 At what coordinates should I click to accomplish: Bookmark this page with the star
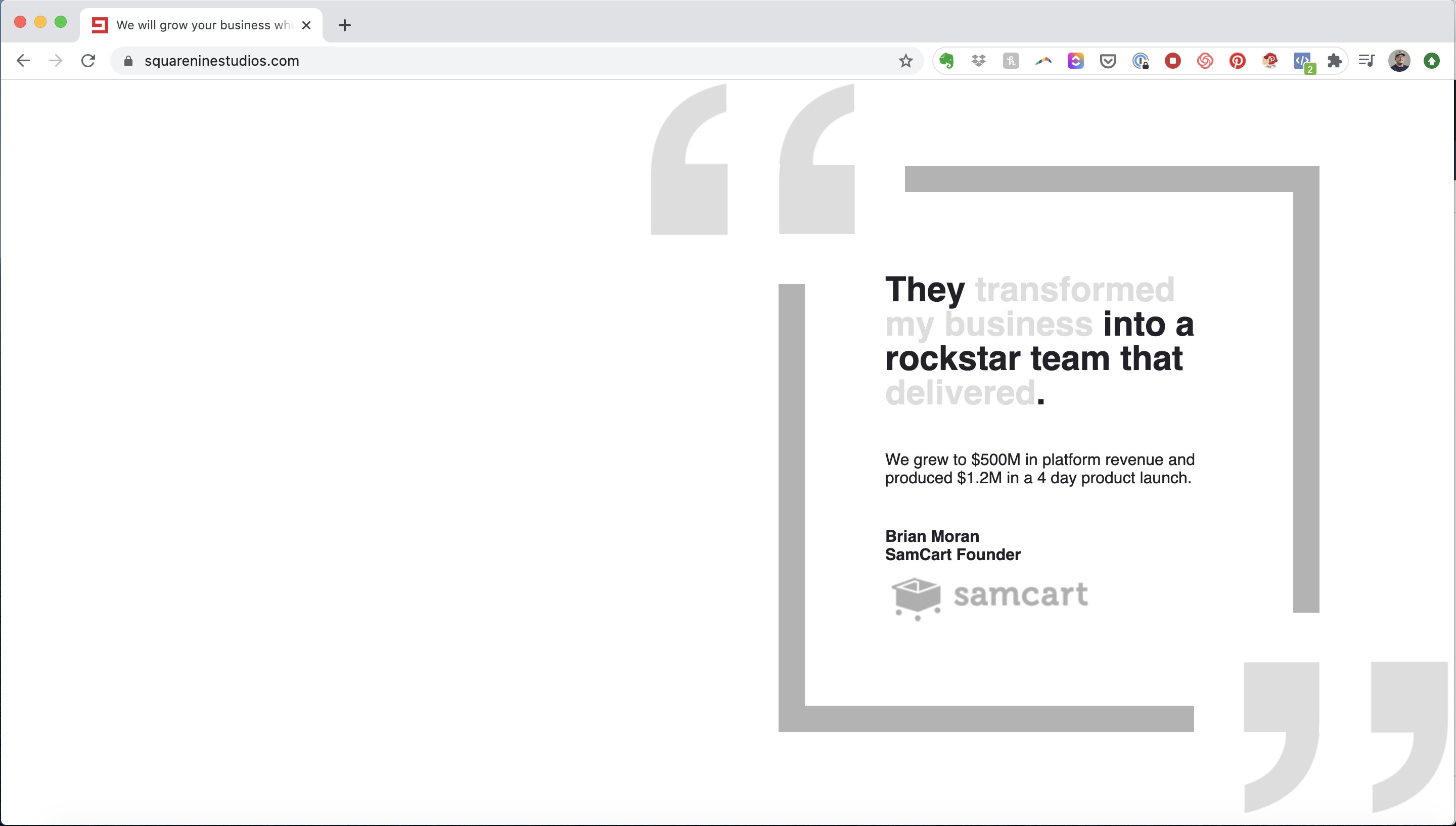[x=906, y=61]
